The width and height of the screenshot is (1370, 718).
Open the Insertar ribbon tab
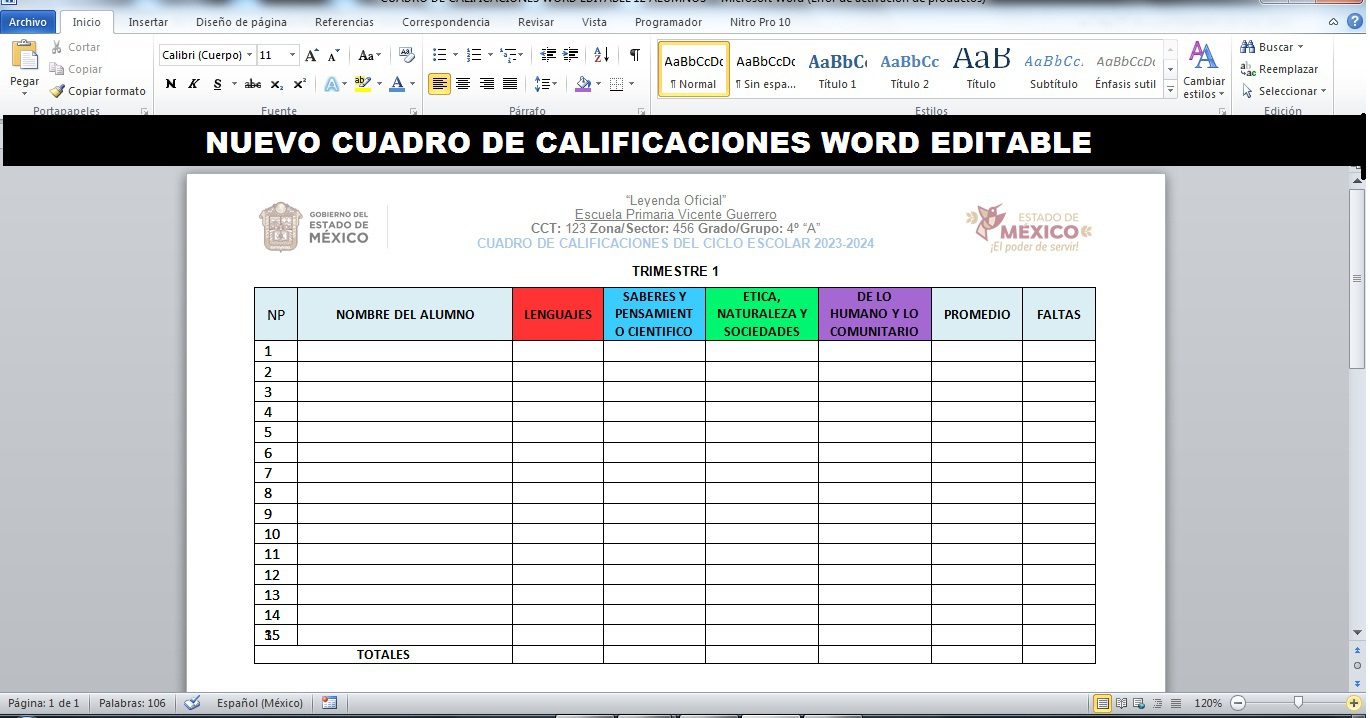pyautogui.click(x=148, y=22)
